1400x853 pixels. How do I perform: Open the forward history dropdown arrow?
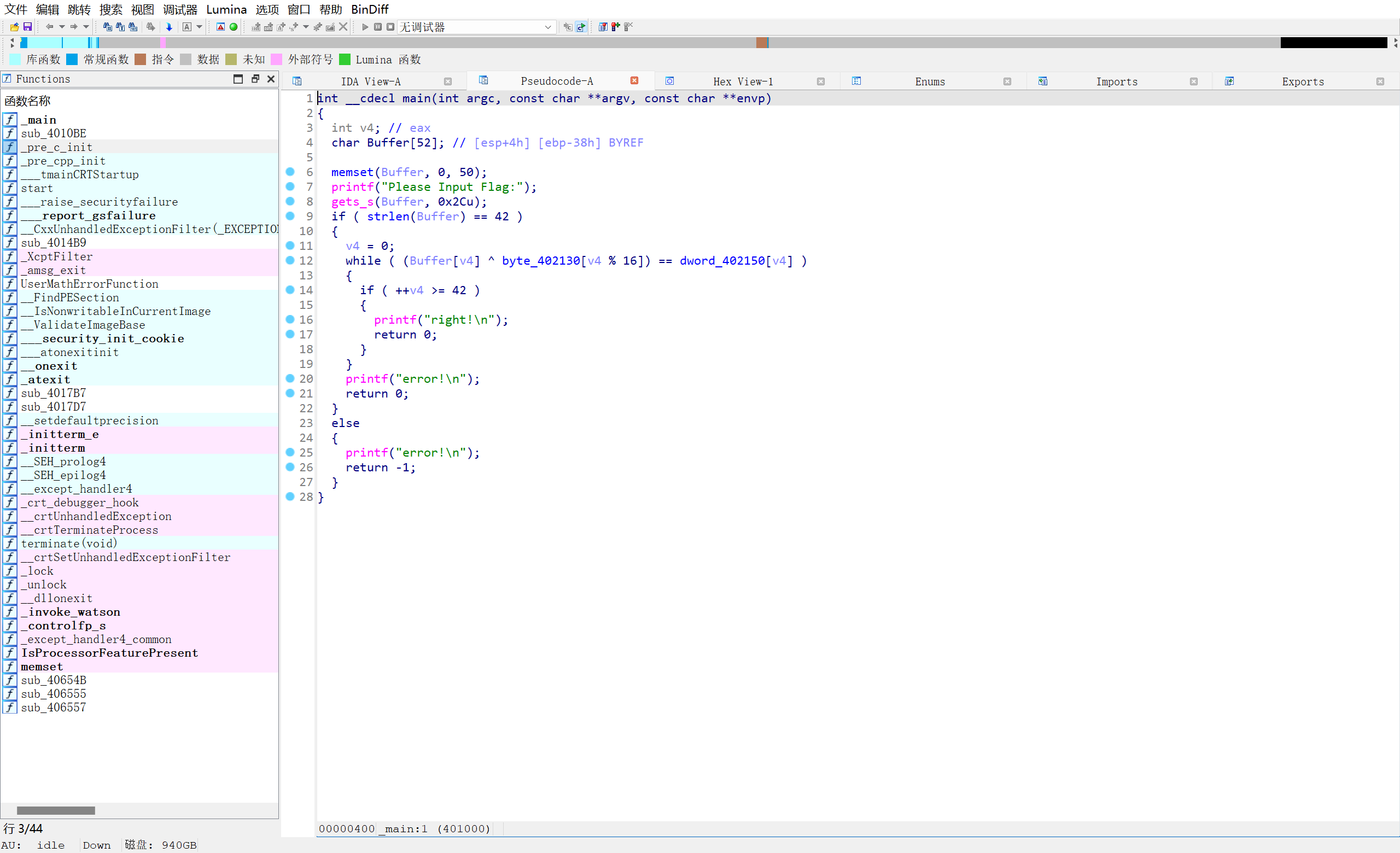[x=86, y=27]
